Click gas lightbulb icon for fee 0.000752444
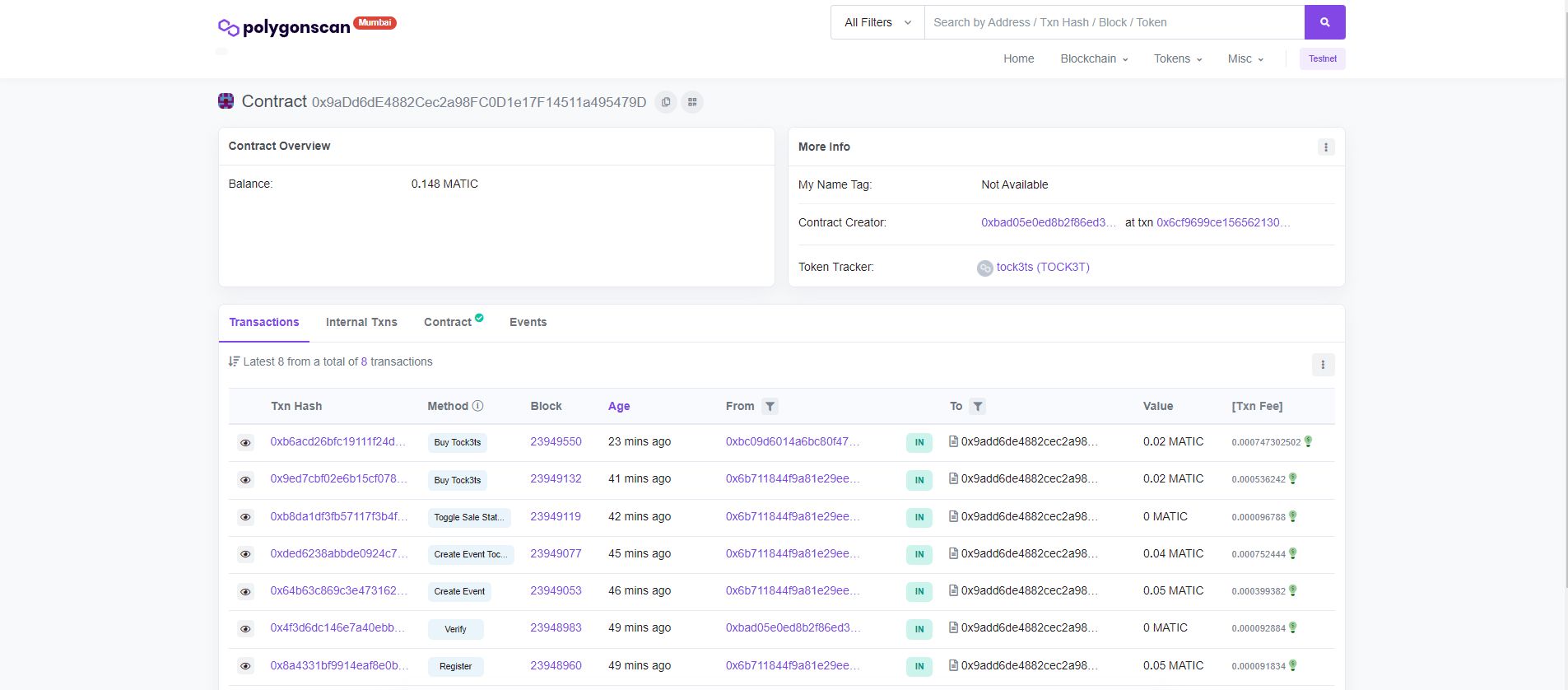 tap(1292, 553)
